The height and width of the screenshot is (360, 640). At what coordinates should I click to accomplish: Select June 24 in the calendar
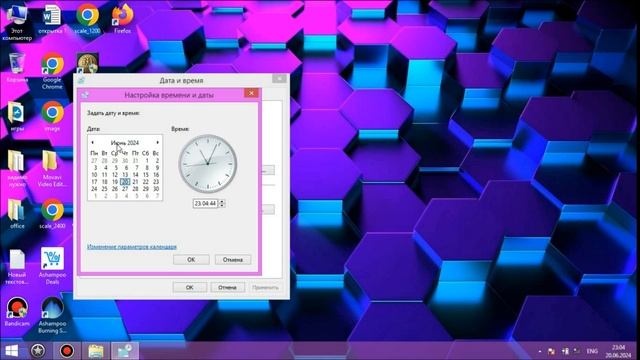(x=94, y=189)
